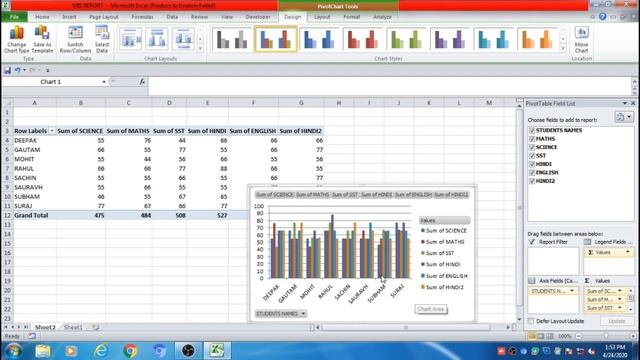Uncheck STUDENTS NAMES field checkbox
This screenshot has width=640, height=360.
click(x=532, y=130)
